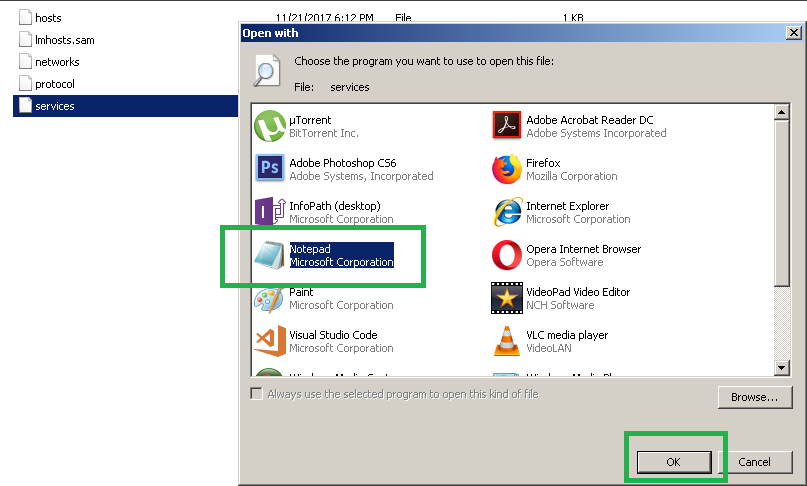Select the 'networks' file name

click(57, 62)
